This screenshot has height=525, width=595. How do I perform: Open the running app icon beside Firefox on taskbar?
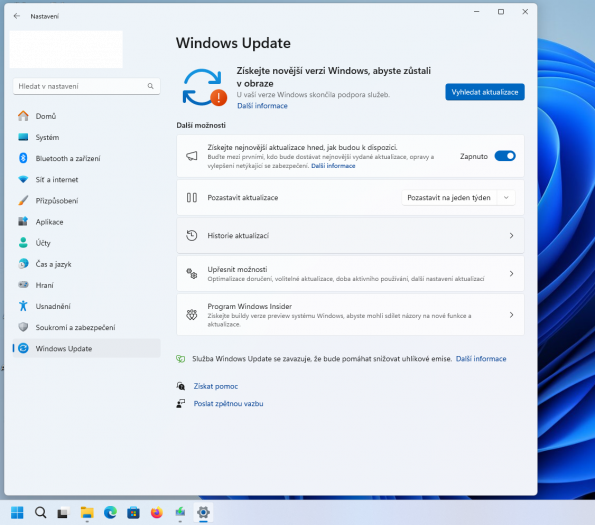pos(180,512)
